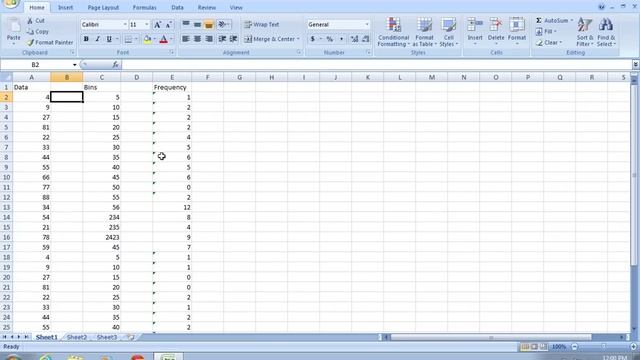Open Sort & Filter menu
This screenshot has height=360, width=640.
click(x=585, y=32)
